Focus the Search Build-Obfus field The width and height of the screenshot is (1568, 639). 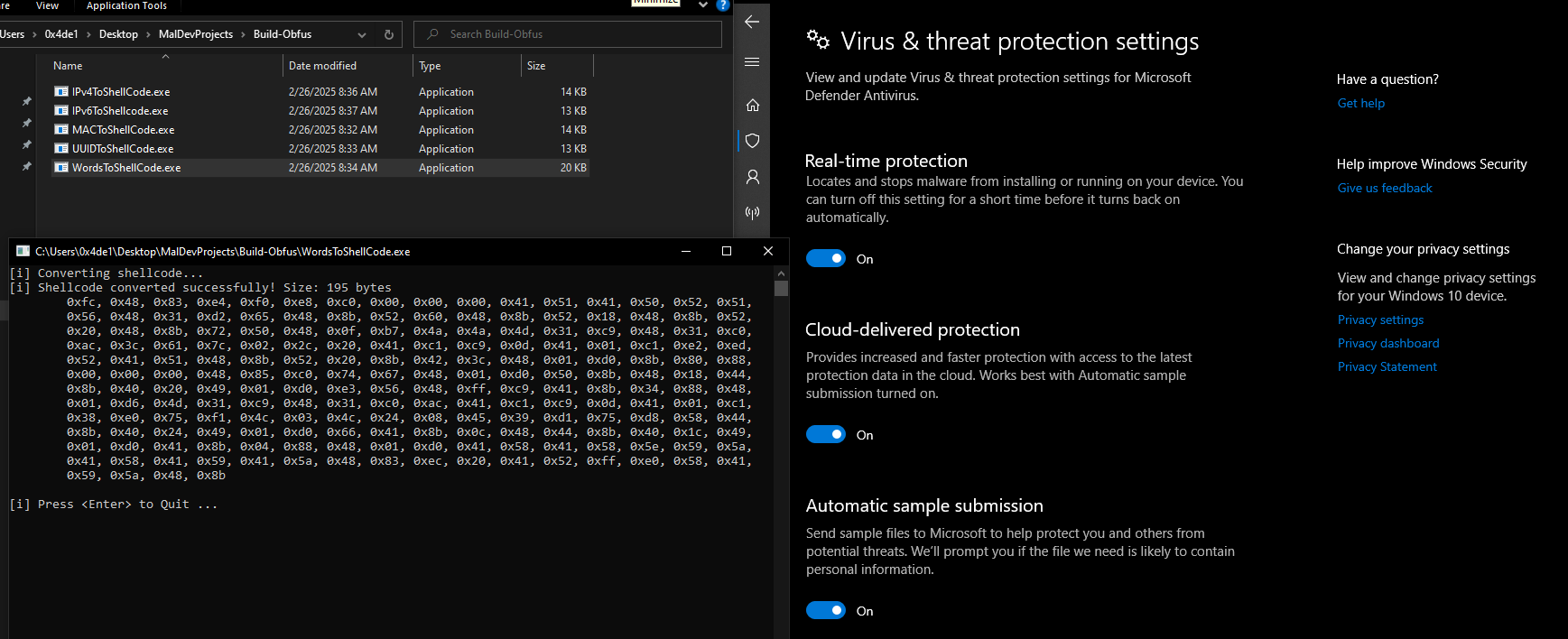pyautogui.click(x=568, y=34)
